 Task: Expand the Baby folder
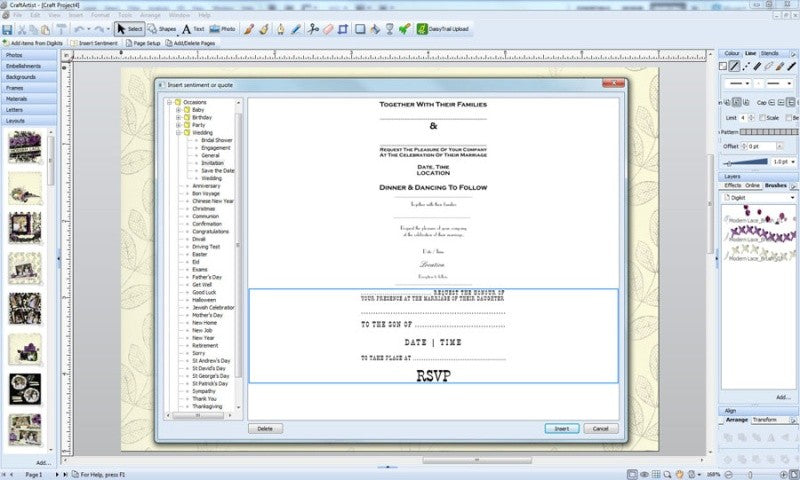pos(179,110)
